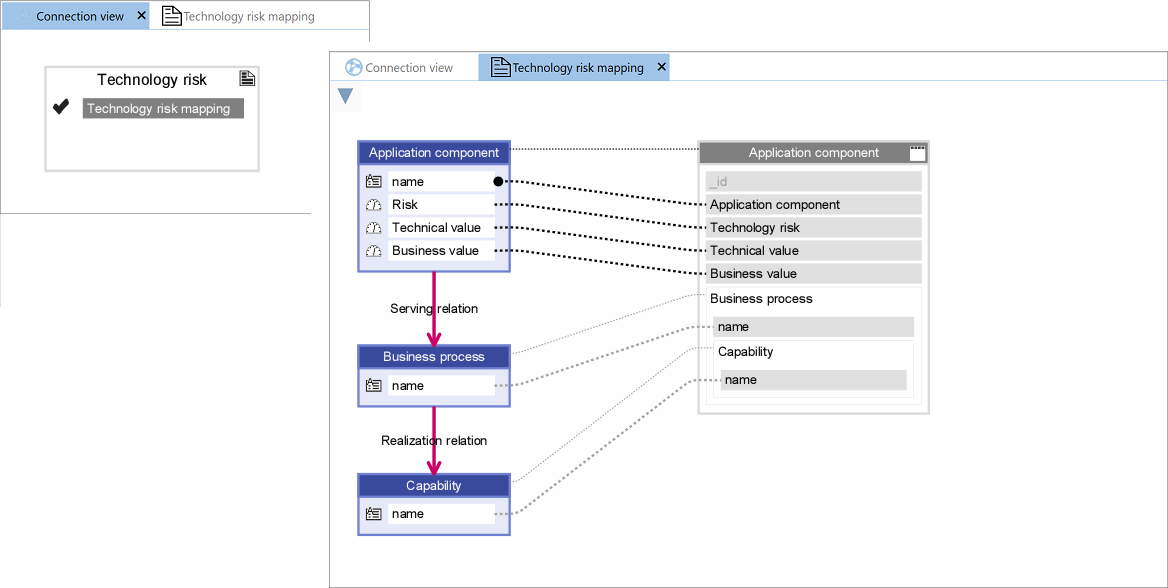Expand the Capability group in the table
1168x588 pixels.
click(x=745, y=352)
